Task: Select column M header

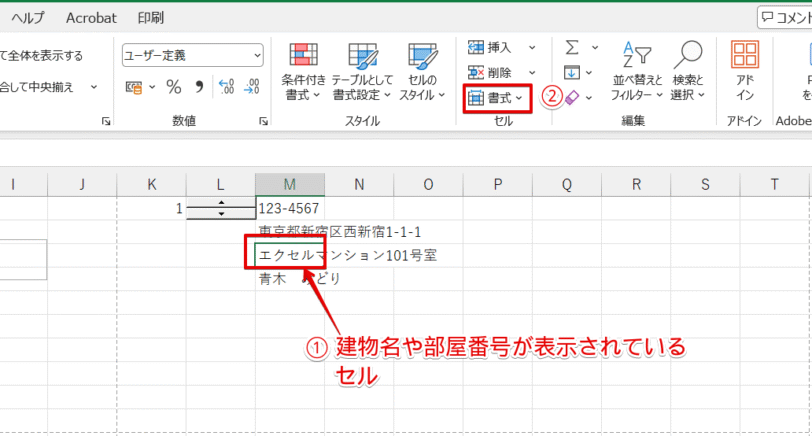Action: (290, 184)
